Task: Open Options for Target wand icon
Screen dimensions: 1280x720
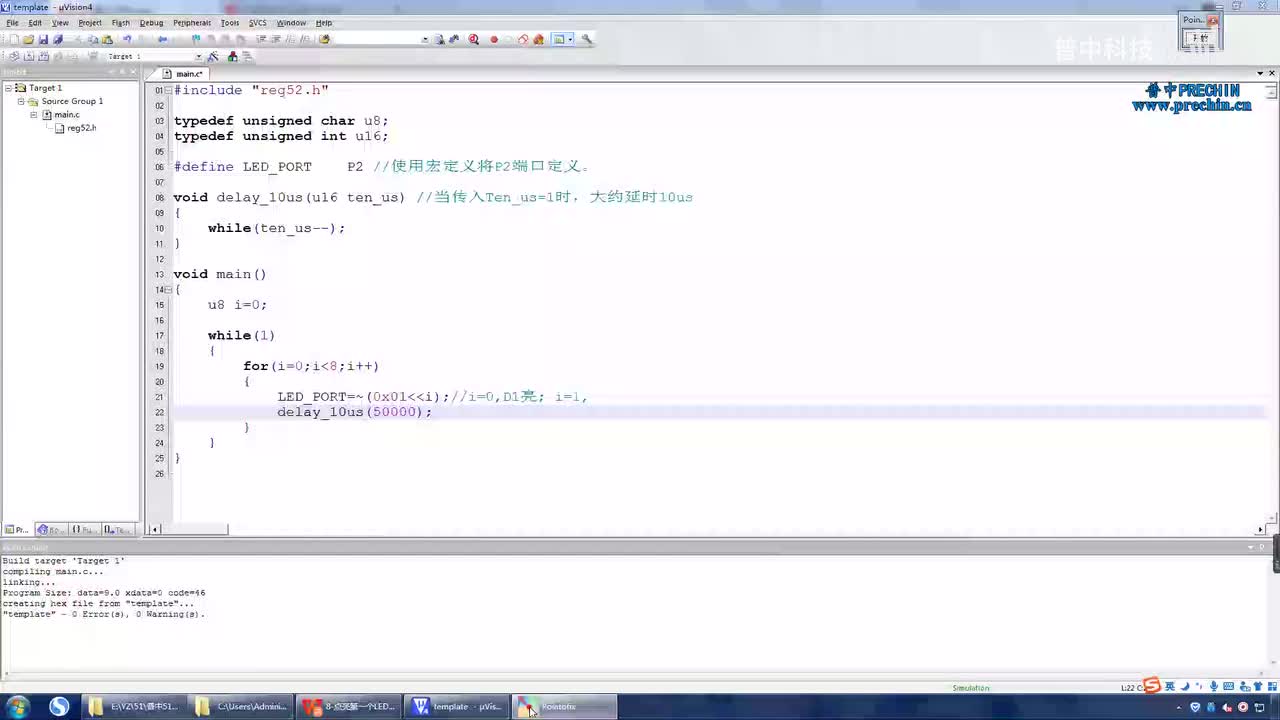Action: coord(213,56)
